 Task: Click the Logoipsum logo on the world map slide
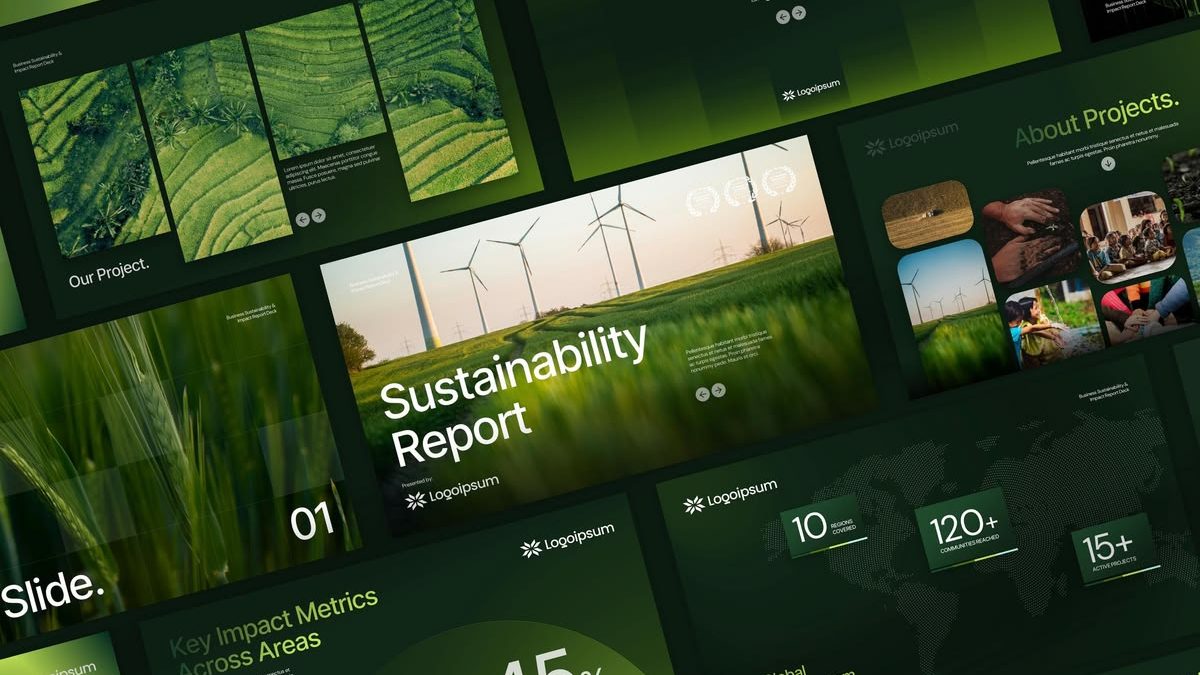point(730,496)
